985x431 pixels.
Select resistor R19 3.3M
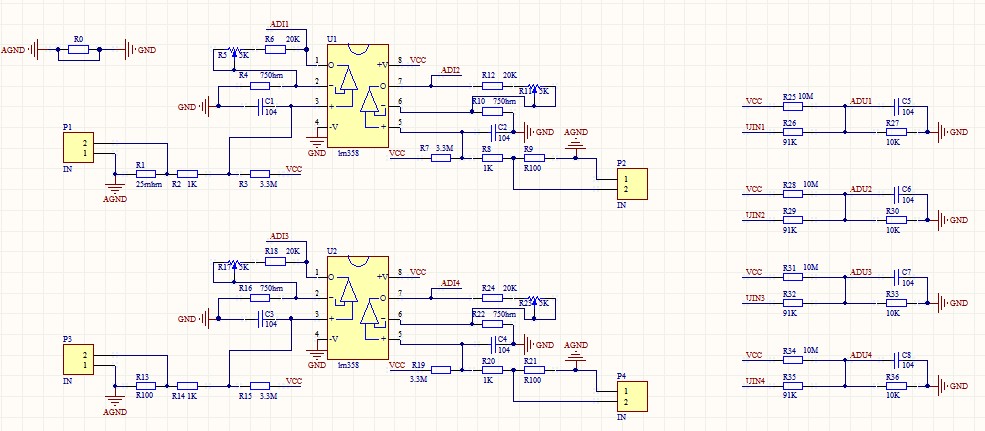coord(441,370)
